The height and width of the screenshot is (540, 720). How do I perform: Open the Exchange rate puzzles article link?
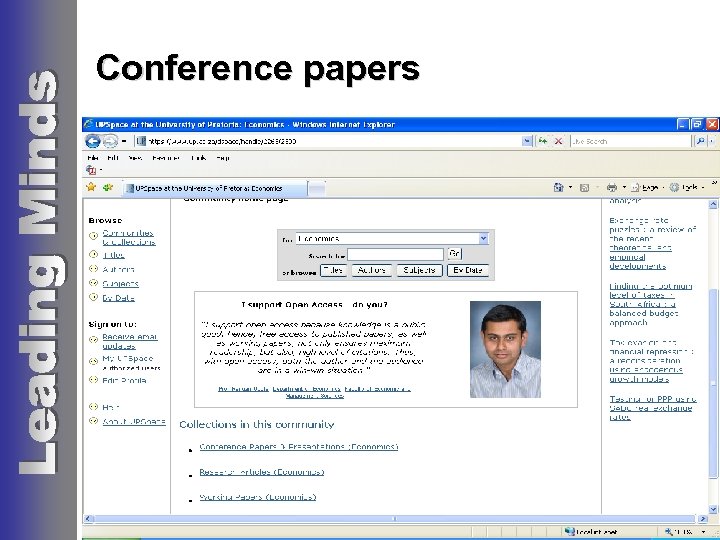[x=652, y=243]
